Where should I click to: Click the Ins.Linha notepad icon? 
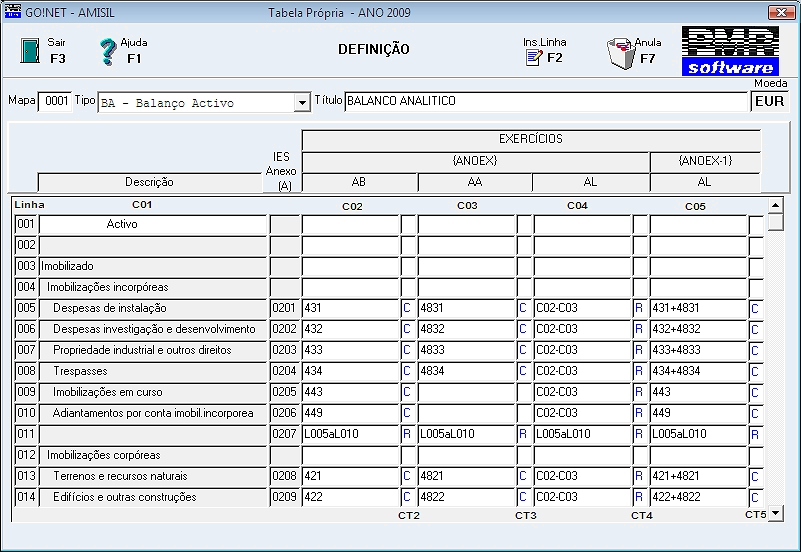coord(534,58)
